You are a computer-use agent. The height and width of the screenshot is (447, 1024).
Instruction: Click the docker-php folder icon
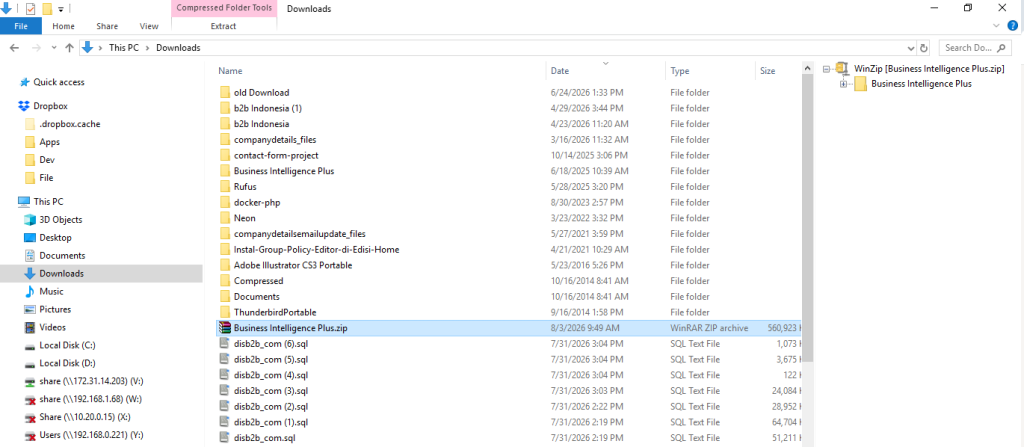[225, 203]
